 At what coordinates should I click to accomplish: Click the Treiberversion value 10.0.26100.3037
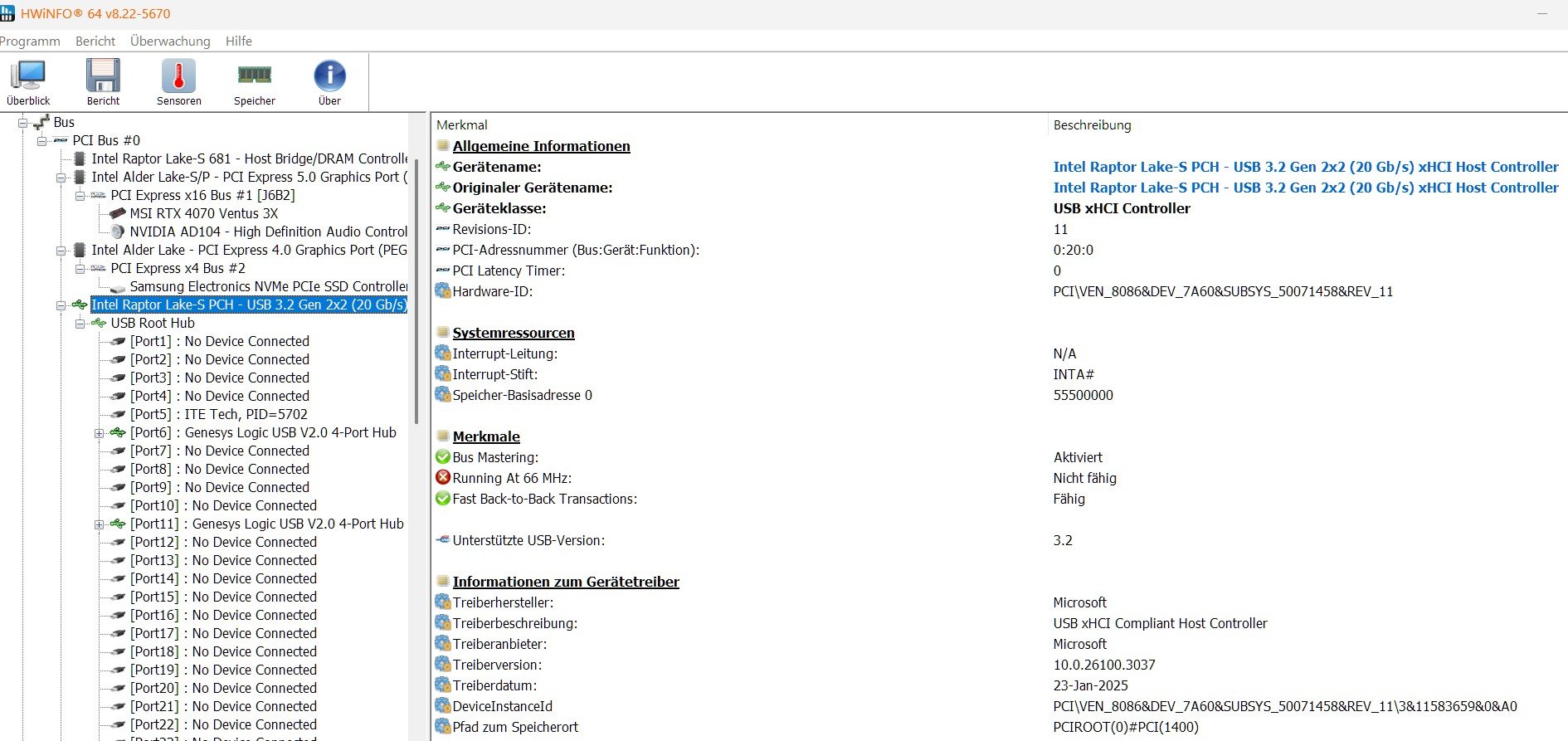(x=1104, y=665)
